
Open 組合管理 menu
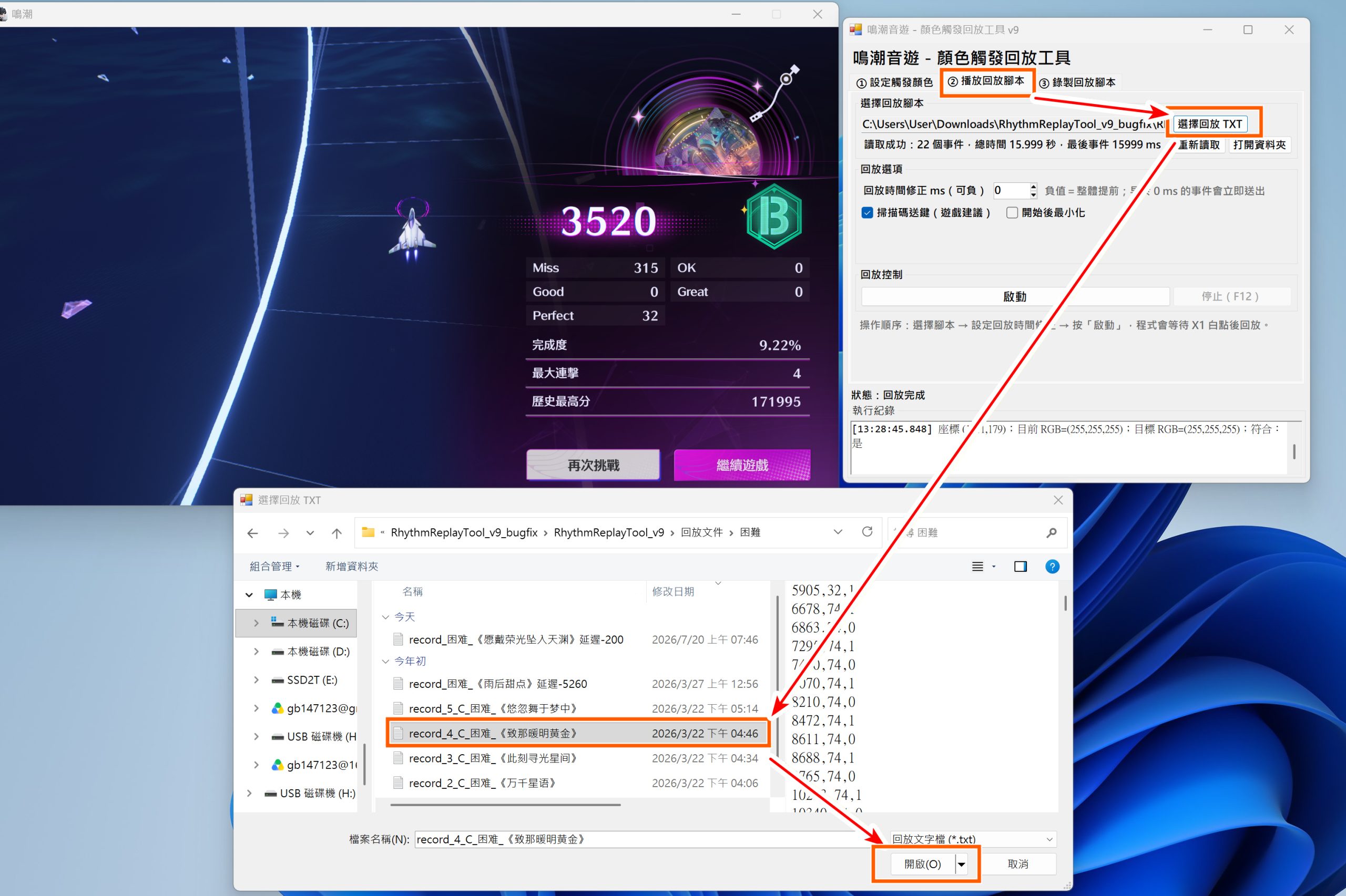(x=274, y=567)
